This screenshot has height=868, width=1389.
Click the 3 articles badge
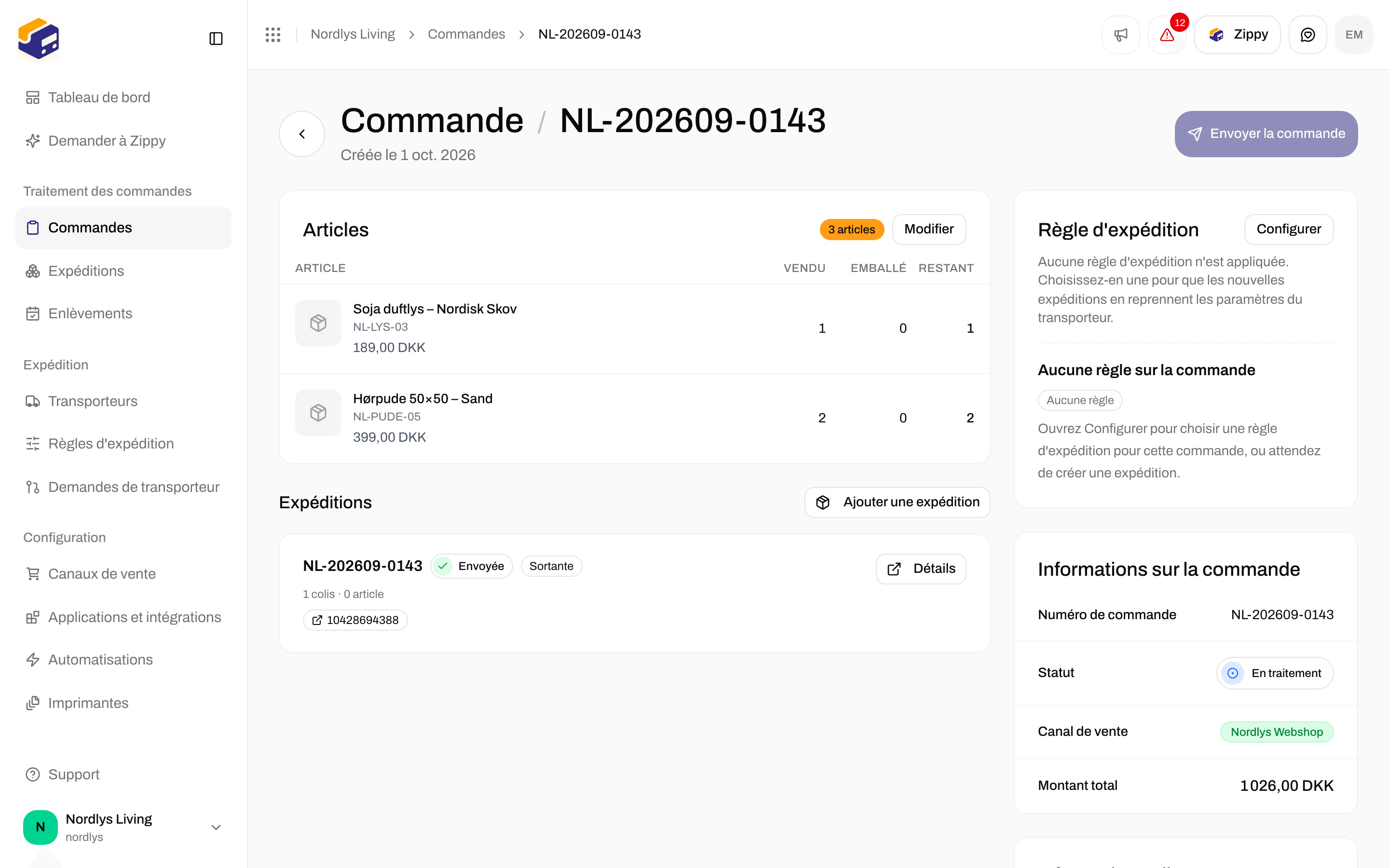pyautogui.click(x=851, y=230)
